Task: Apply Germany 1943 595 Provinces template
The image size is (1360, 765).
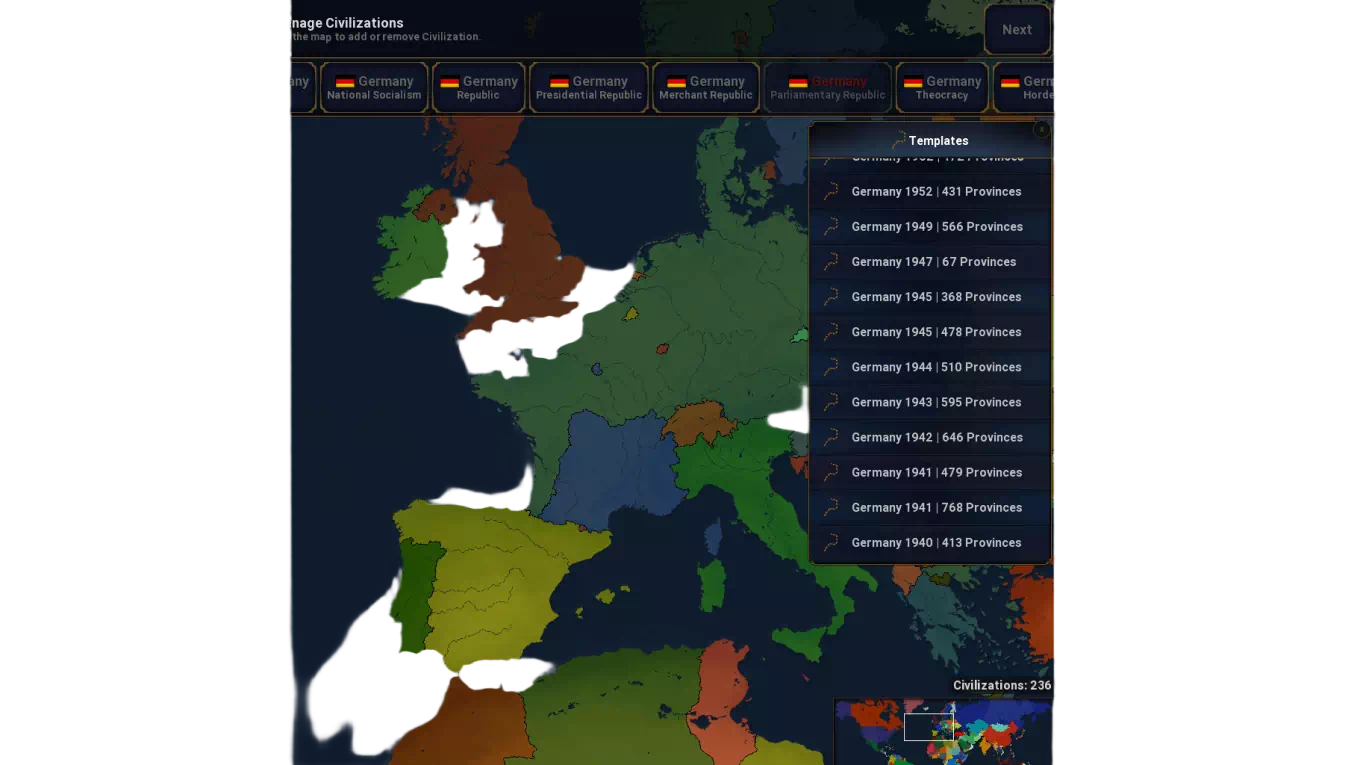Action: [x=936, y=402]
